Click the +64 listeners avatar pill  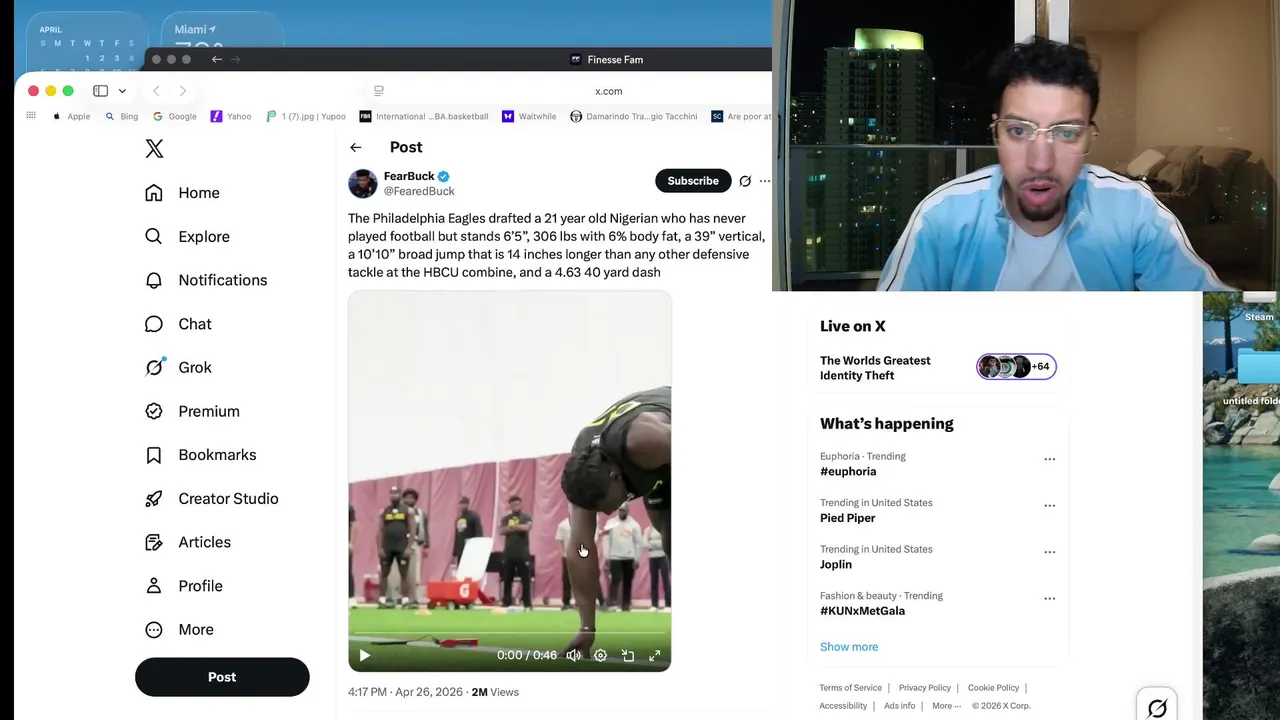(1016, 367)
